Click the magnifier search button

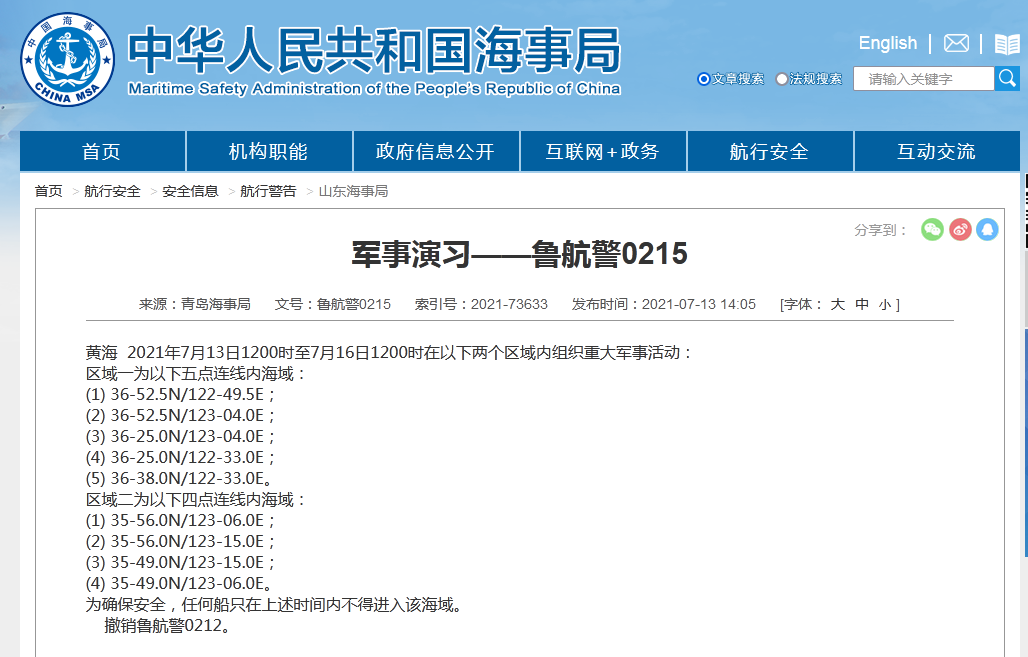pos(1007,79)
